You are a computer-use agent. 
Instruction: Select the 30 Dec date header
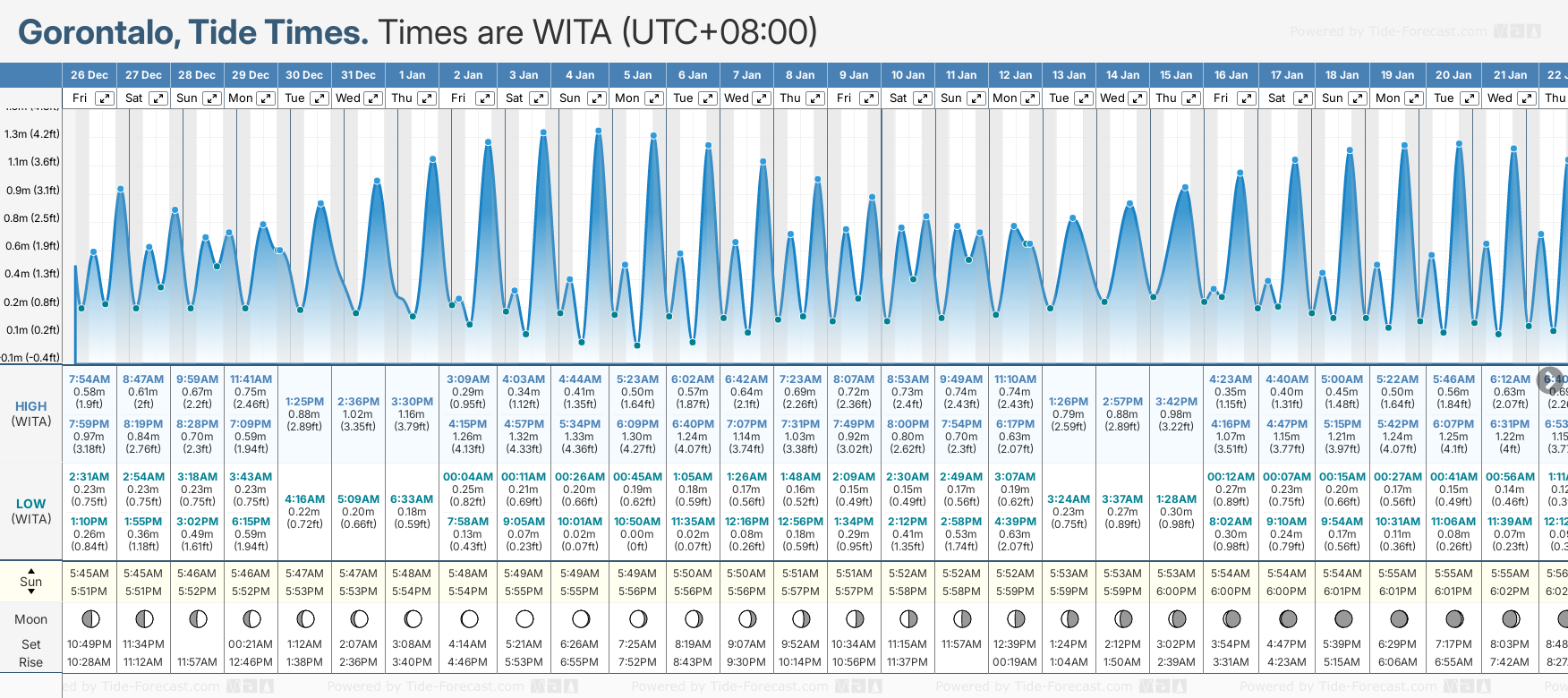pos(304,75)
